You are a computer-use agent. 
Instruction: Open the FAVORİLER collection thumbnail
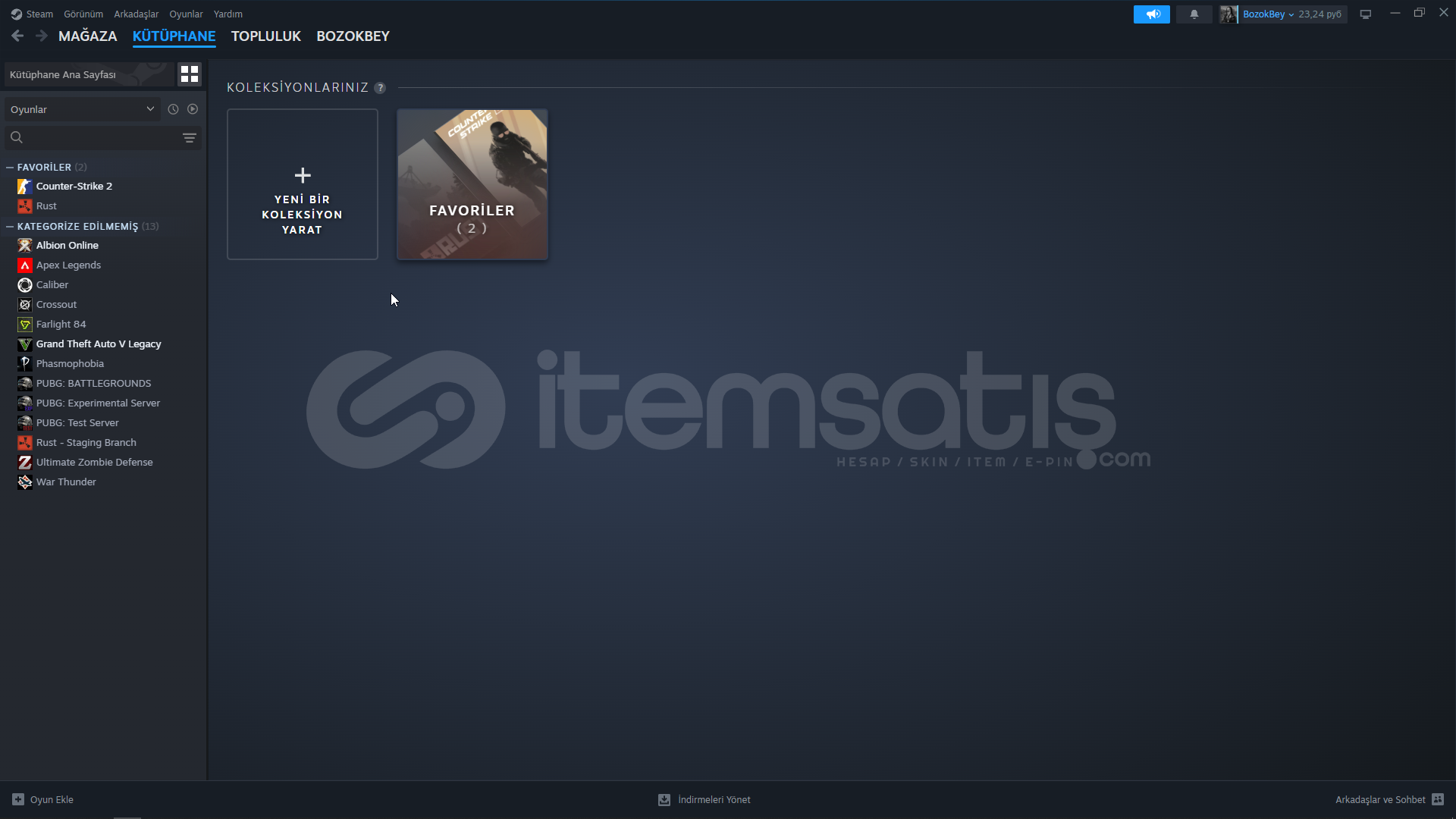(472, 184)
